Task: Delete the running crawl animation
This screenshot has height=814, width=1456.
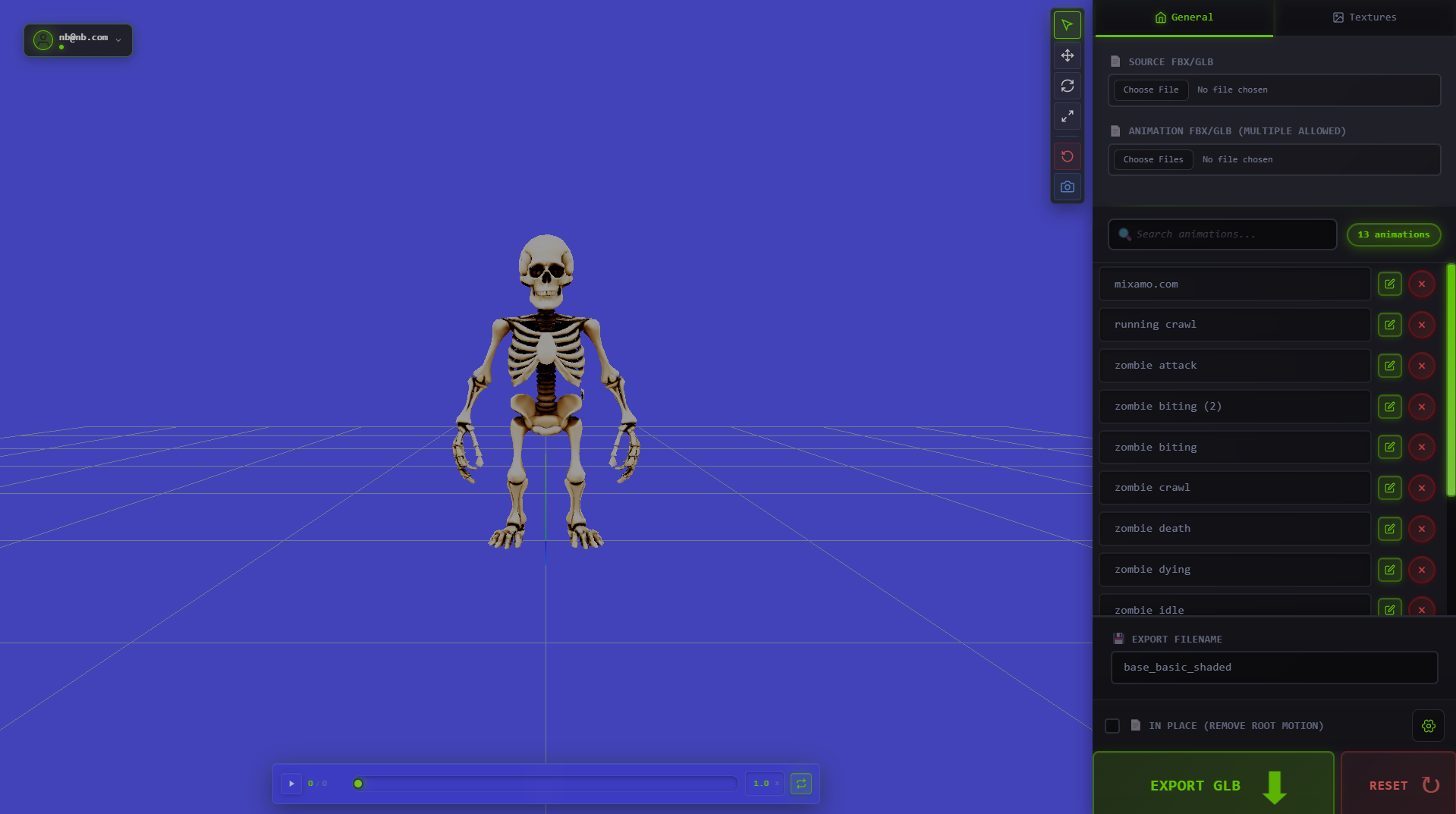Action: point(1421,325)
